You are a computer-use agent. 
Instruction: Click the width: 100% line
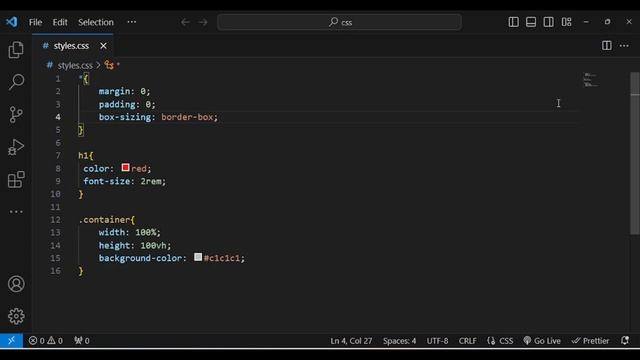129,232
